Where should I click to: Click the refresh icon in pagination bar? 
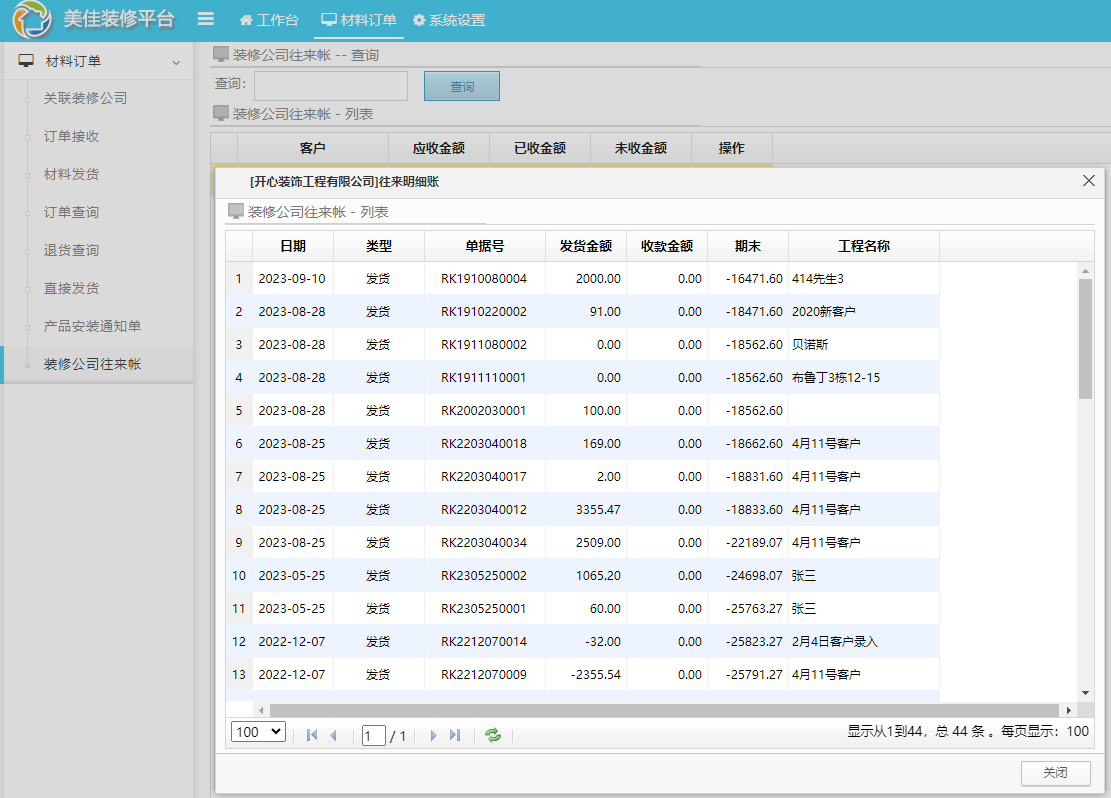492,735
